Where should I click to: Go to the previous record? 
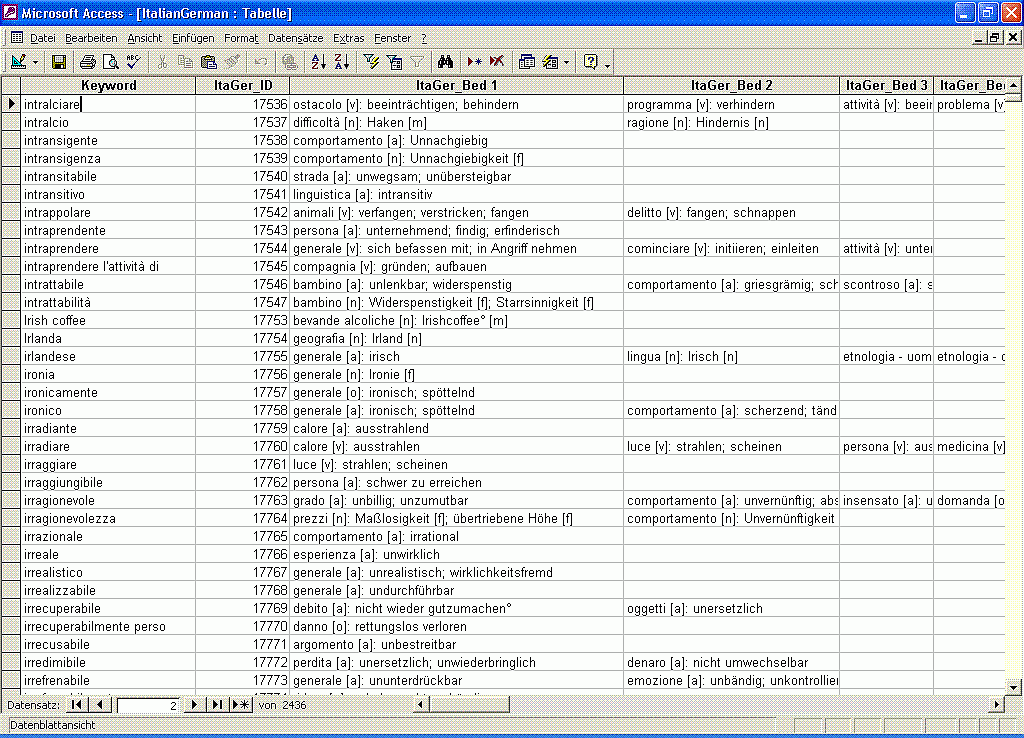click(x=100, y=705)
